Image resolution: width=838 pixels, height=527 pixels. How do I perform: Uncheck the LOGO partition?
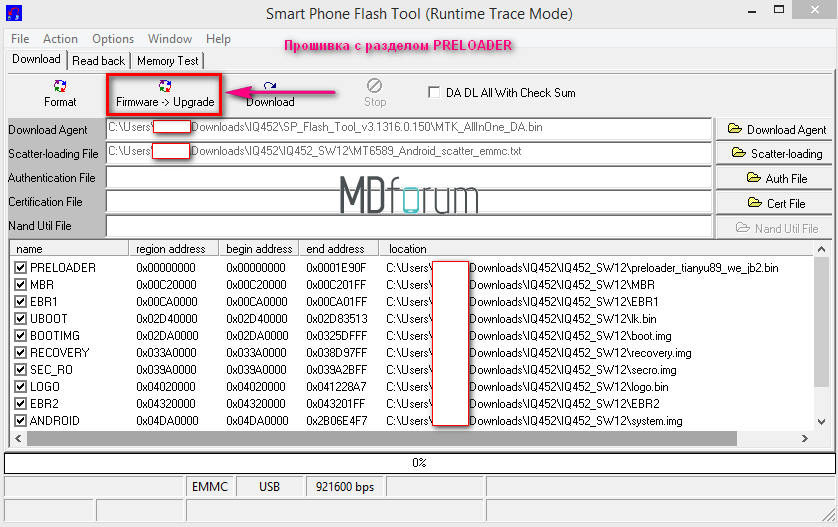(20, 386)
